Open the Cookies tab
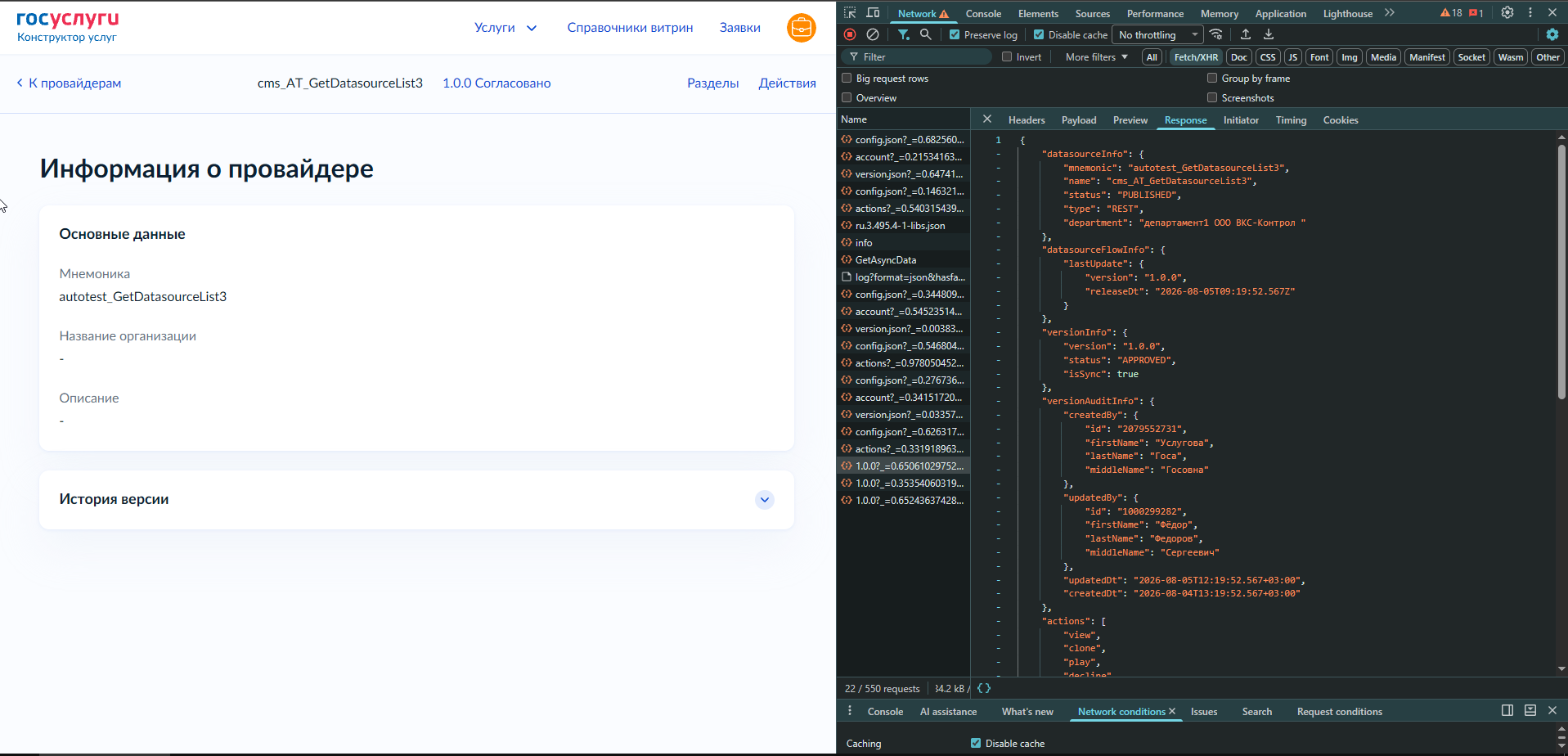Viewport: 1568px width, 756px height. click(x=1340, y=119)
